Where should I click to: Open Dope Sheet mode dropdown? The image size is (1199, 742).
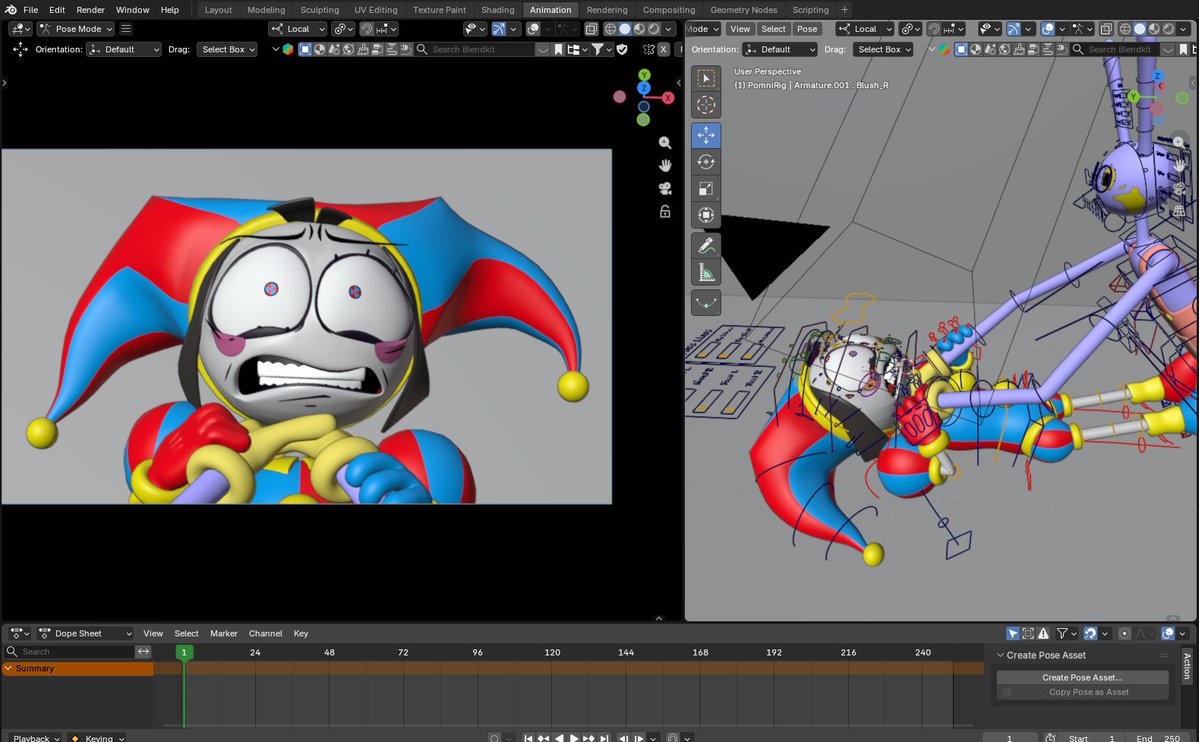point(86,633)
